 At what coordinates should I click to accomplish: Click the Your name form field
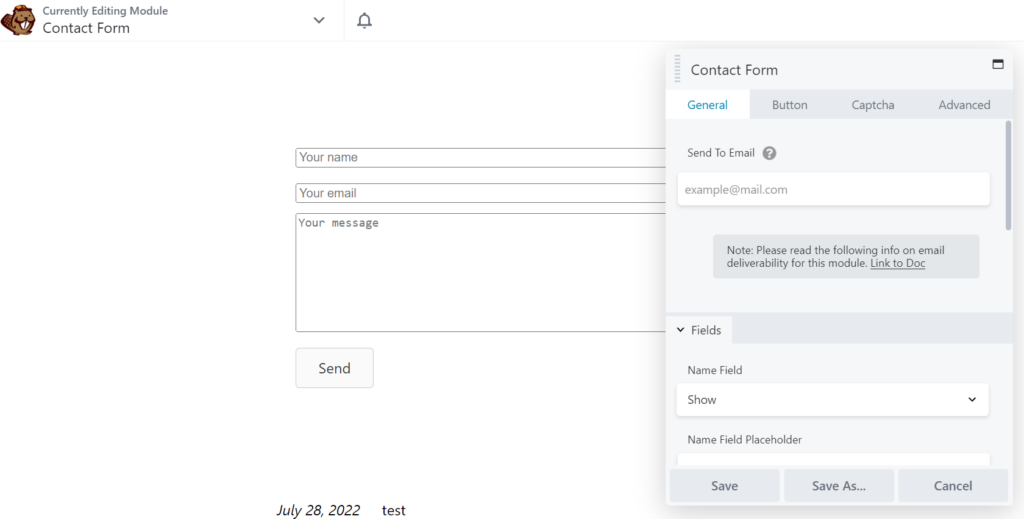click(x=481, y=157)
